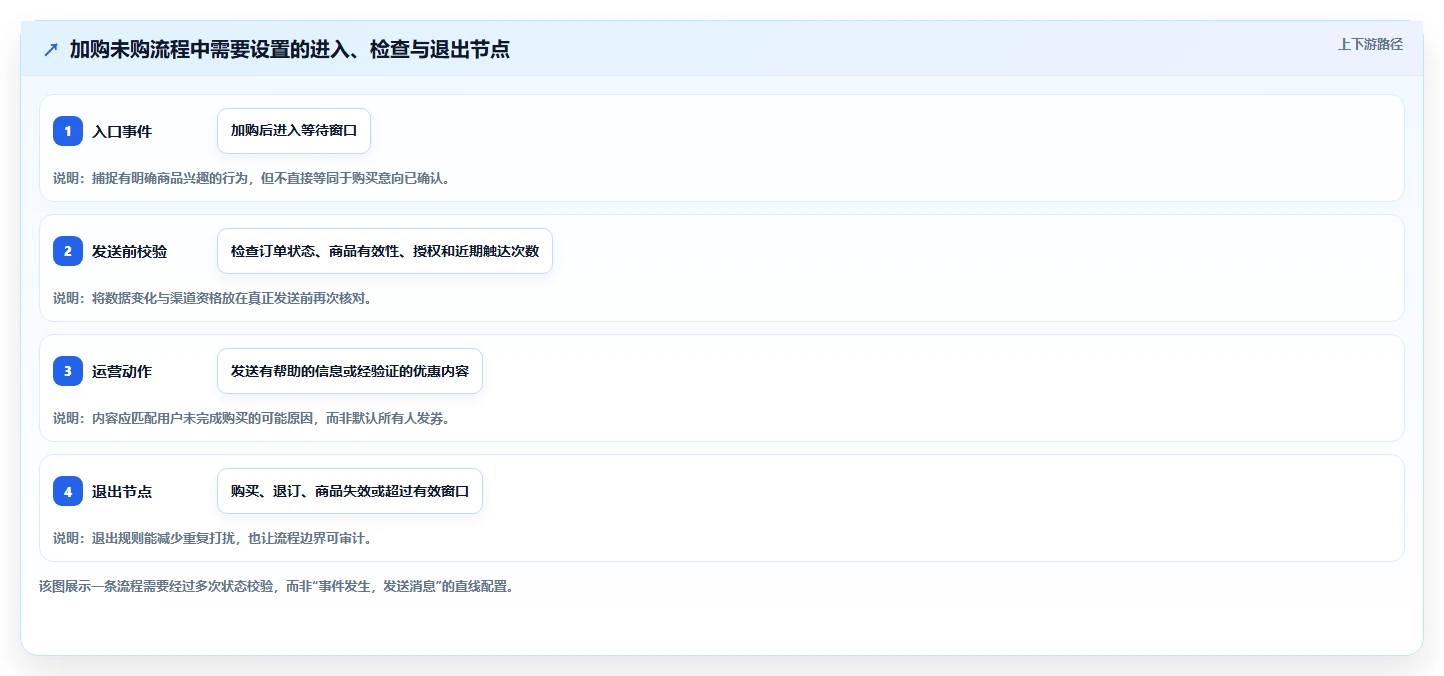Click the step 4 number badge
This screenshot has width=1444, height=676.
tap(68, 491)
